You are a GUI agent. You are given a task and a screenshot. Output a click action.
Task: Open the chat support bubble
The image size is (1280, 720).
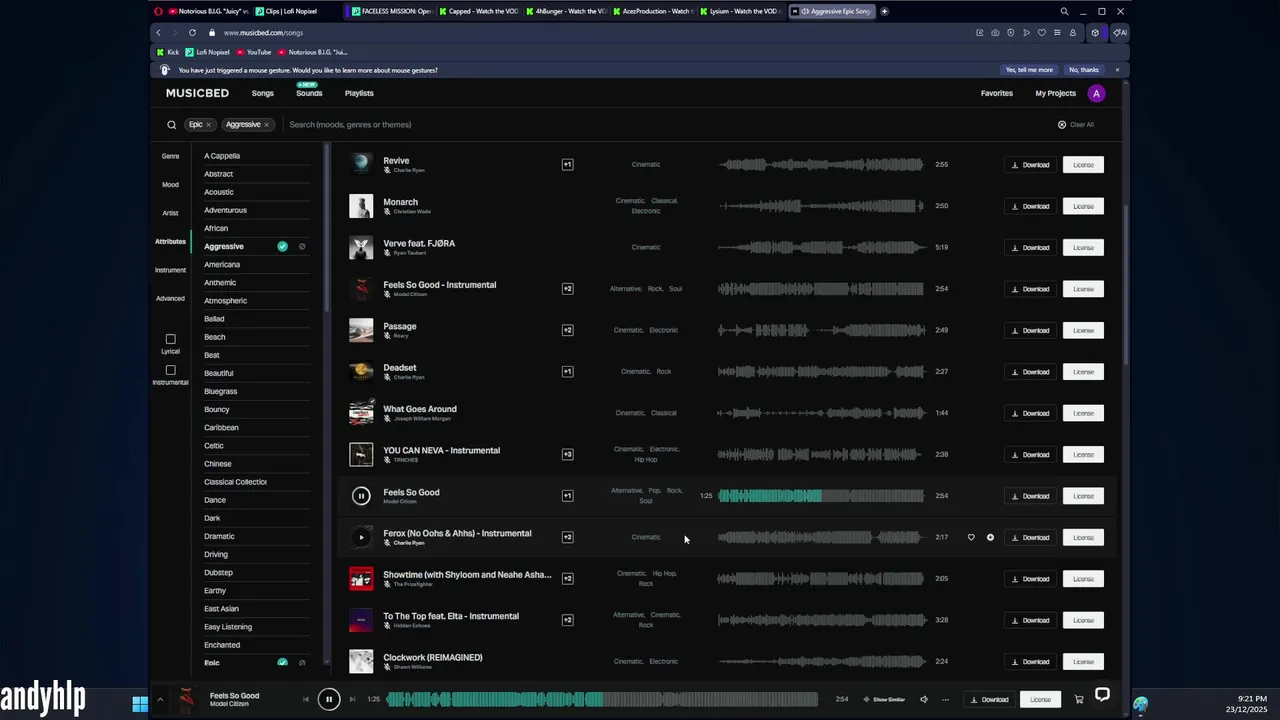1102,695
